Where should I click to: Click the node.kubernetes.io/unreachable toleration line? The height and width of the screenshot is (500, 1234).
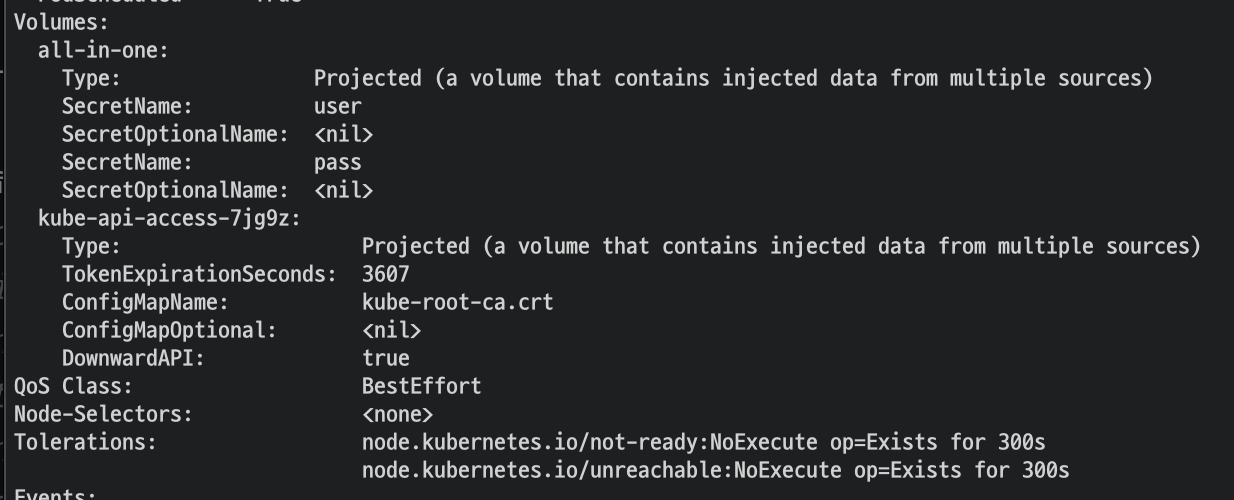tap(715, 470)
